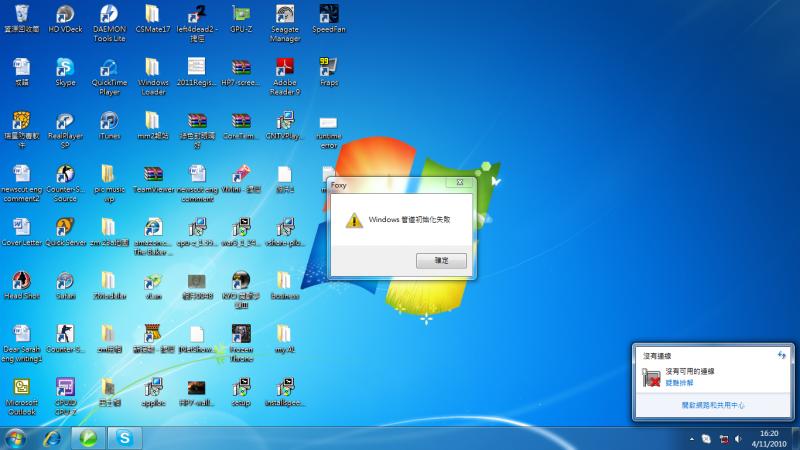
Task: Launch Adobe Reader 9 shortcut
Action: tap(285, 77)
